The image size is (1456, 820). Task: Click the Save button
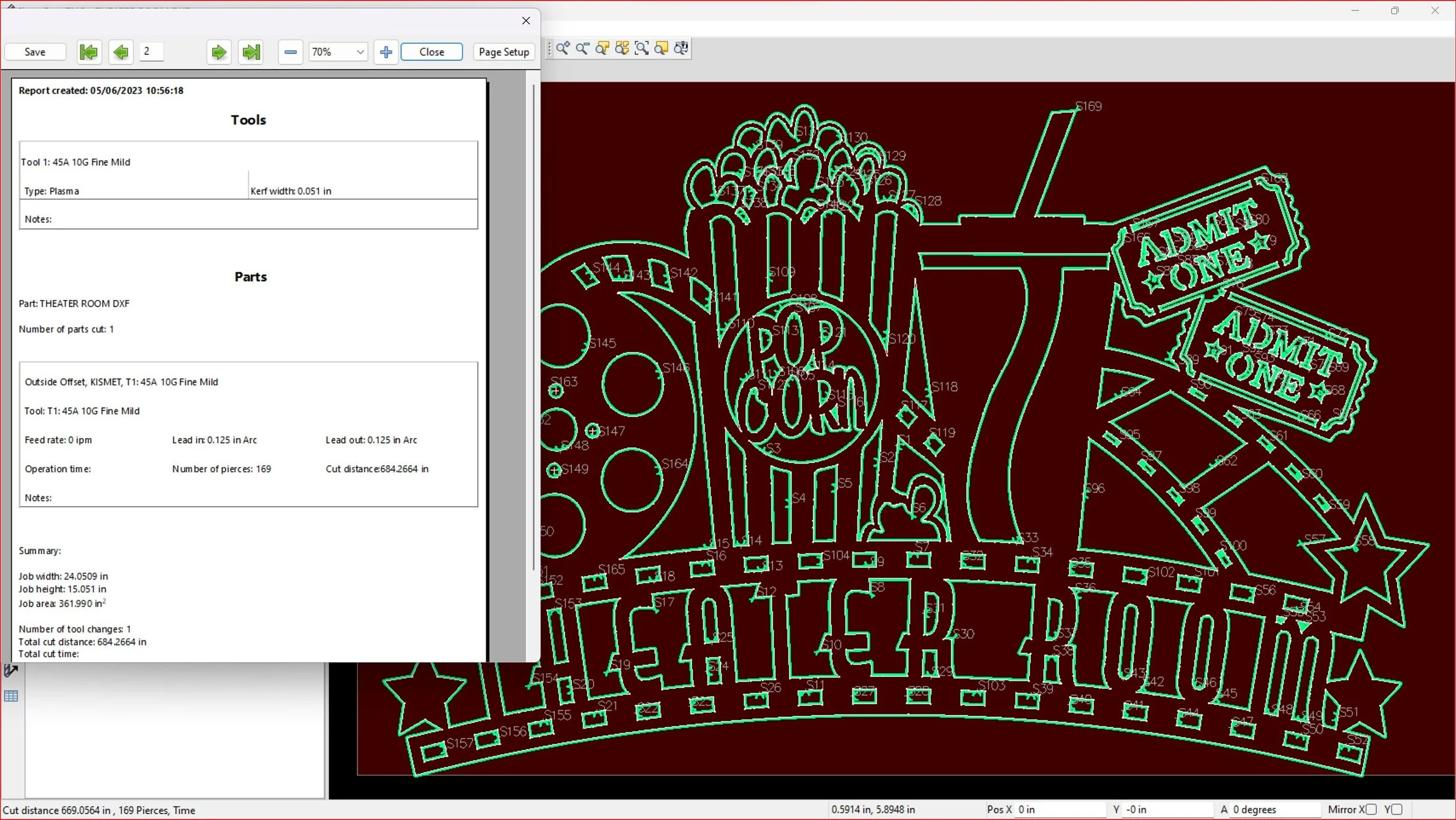[35, 52]
